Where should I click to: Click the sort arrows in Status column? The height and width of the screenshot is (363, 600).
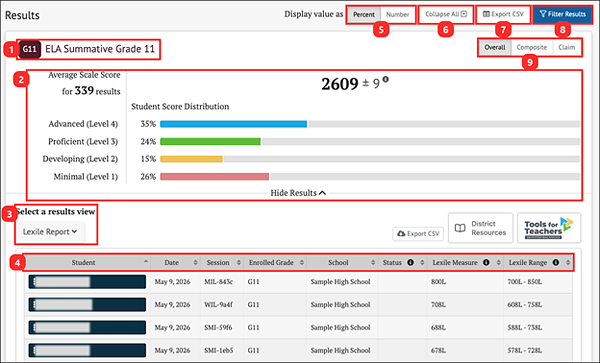point(422,262)
